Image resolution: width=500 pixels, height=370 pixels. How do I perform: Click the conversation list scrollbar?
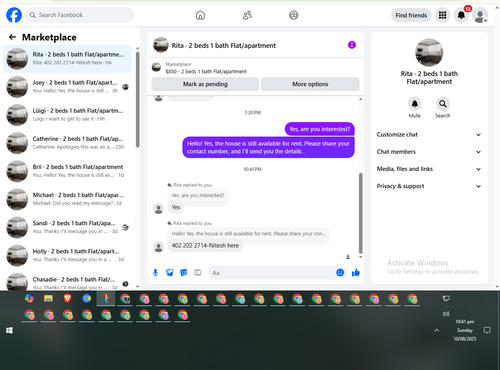coord(137,99)
